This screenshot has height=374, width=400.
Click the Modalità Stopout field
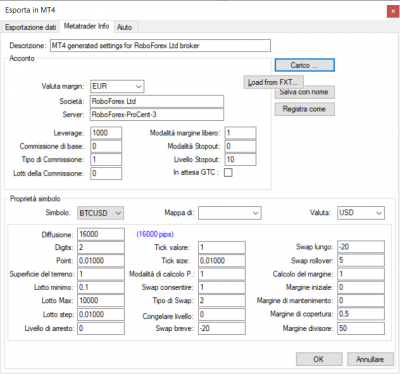pyautogui.click(x=240, y=146)
